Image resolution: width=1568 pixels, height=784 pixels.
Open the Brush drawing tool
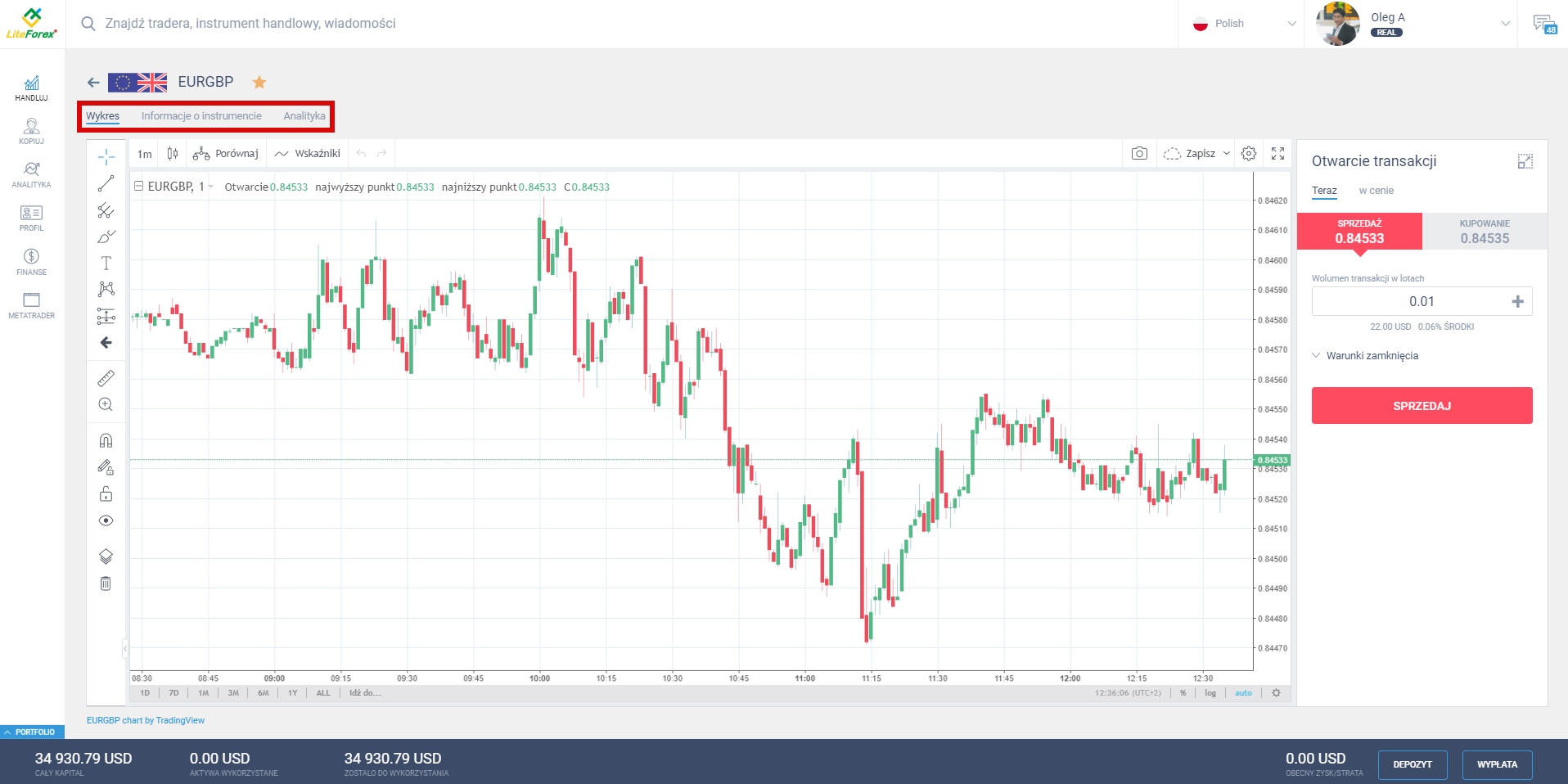(106, 237)
